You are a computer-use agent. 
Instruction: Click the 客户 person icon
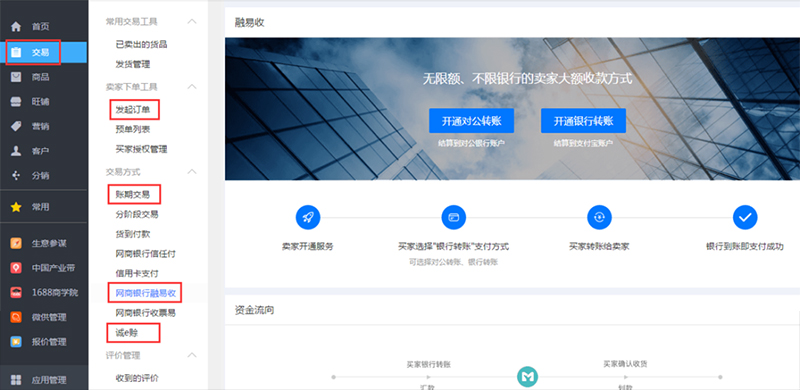[x=16, y=151]
